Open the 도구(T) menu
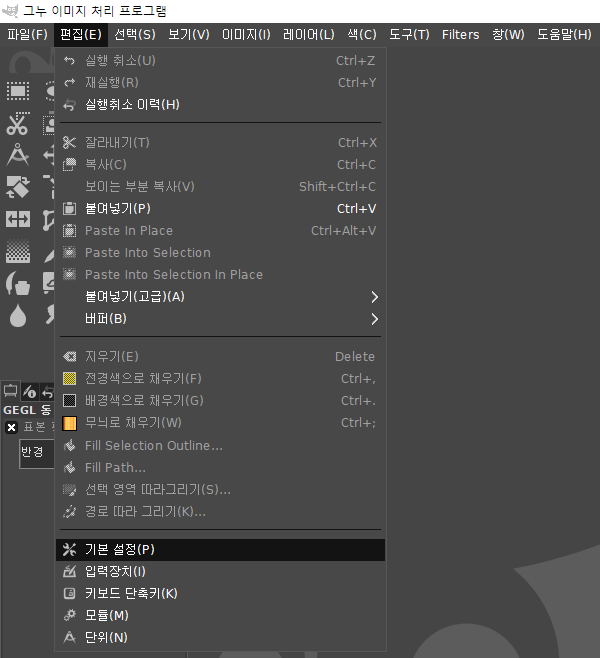The height and width of the screenshot is (658, 600). 409,34
